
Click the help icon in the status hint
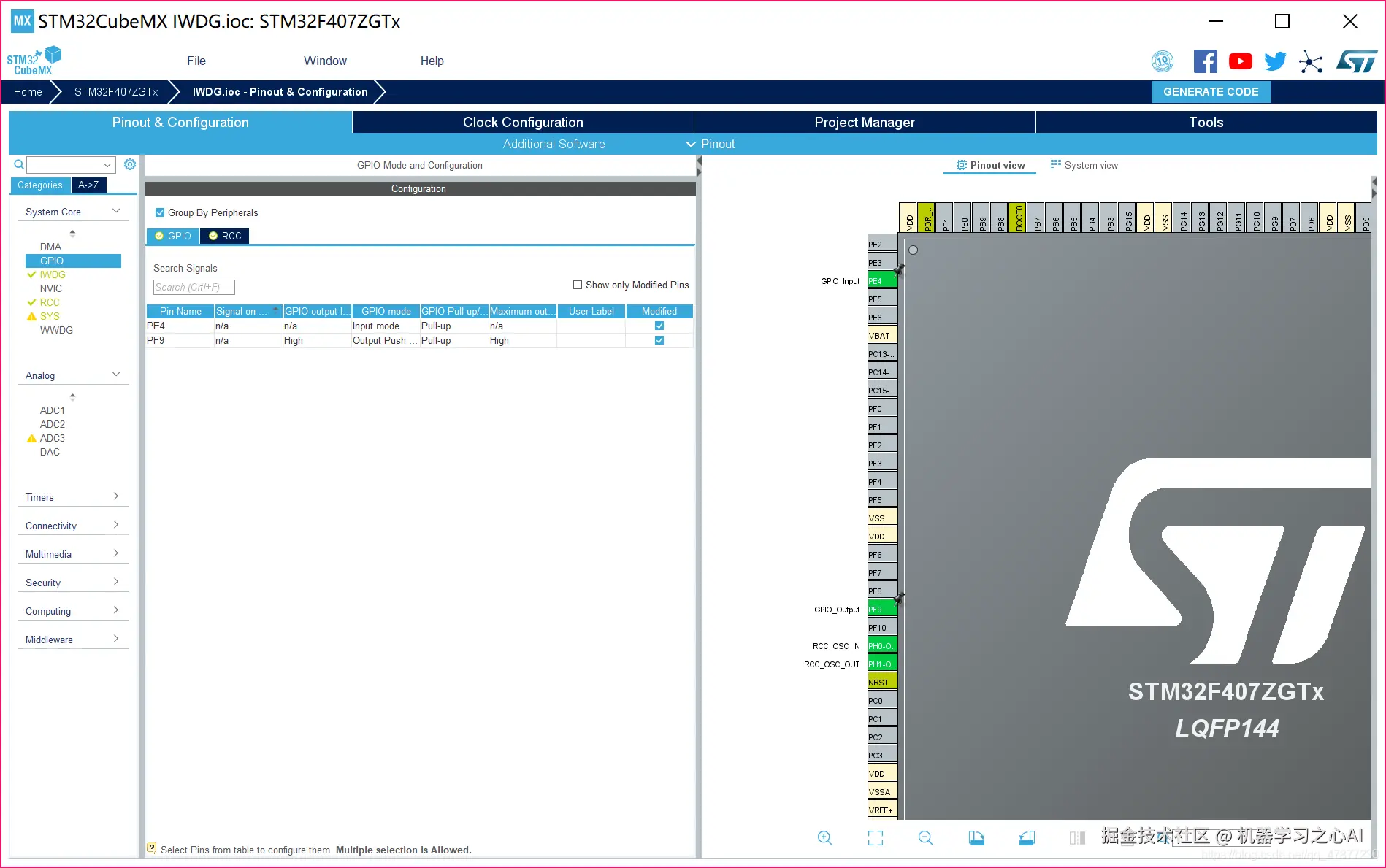(151, 848)
